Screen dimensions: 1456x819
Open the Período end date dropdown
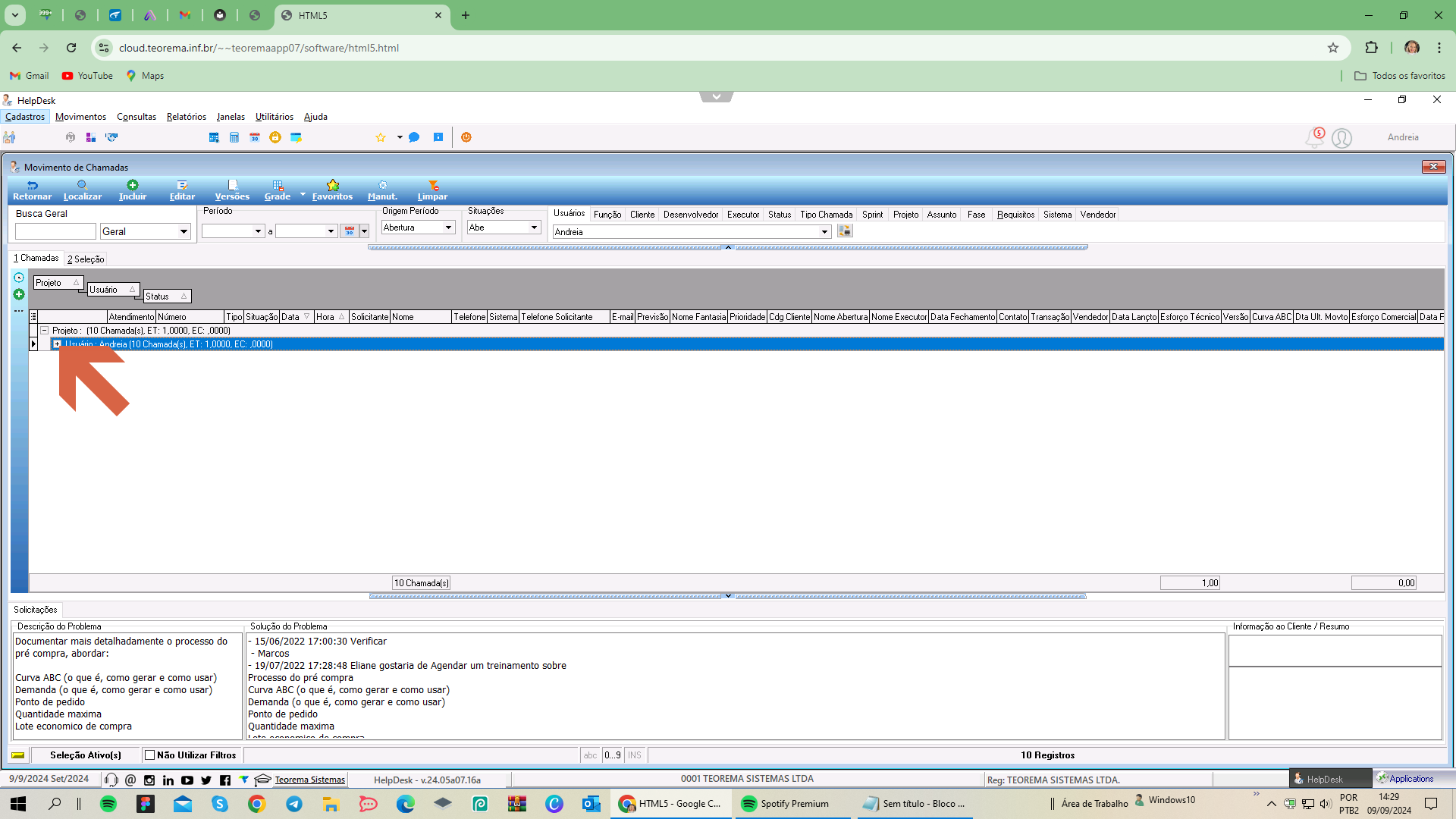point(331,231)
